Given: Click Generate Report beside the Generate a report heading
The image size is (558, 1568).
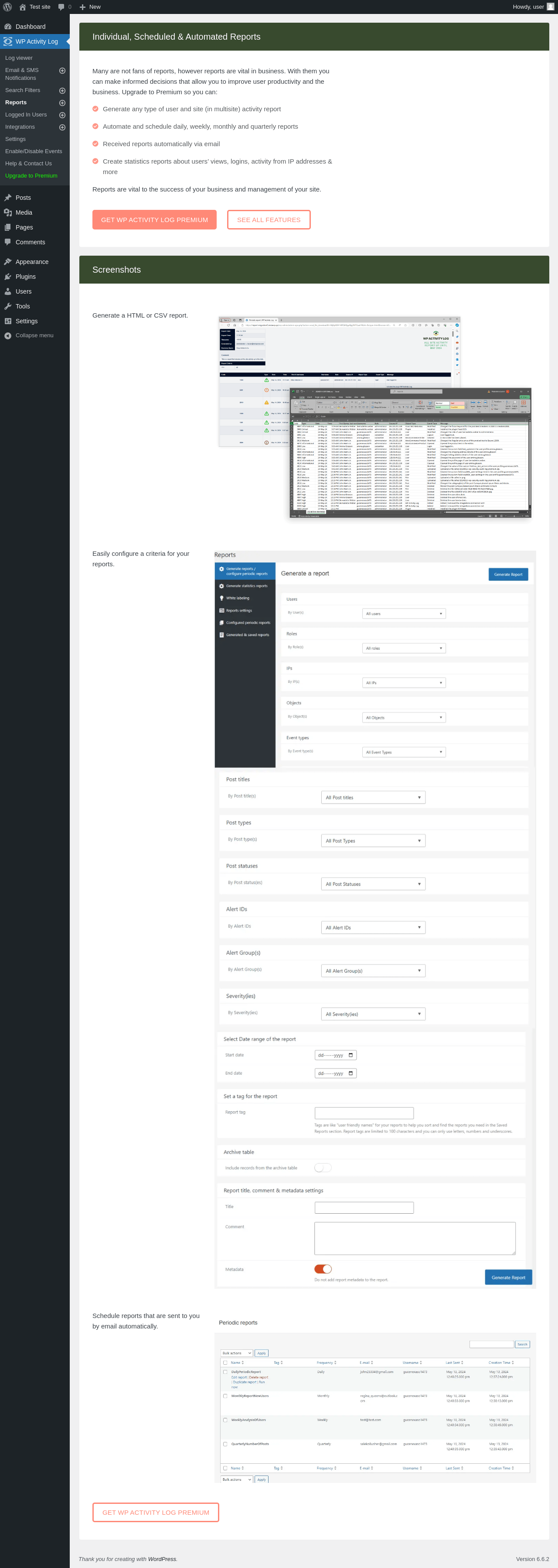Looking at the screenshot, I should 508,574.
